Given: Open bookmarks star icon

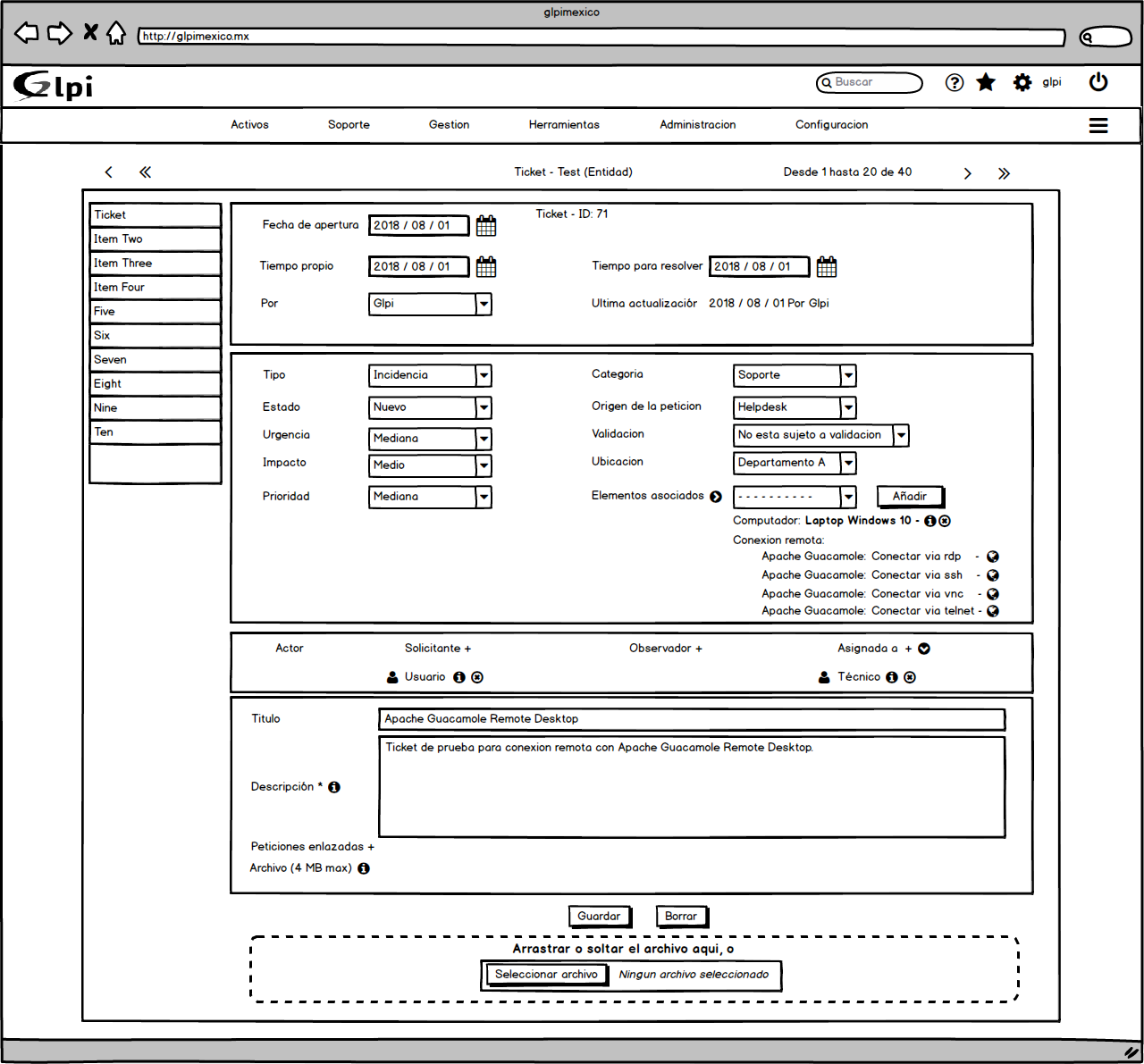Looking at the screenshot, I should [986, 82].
